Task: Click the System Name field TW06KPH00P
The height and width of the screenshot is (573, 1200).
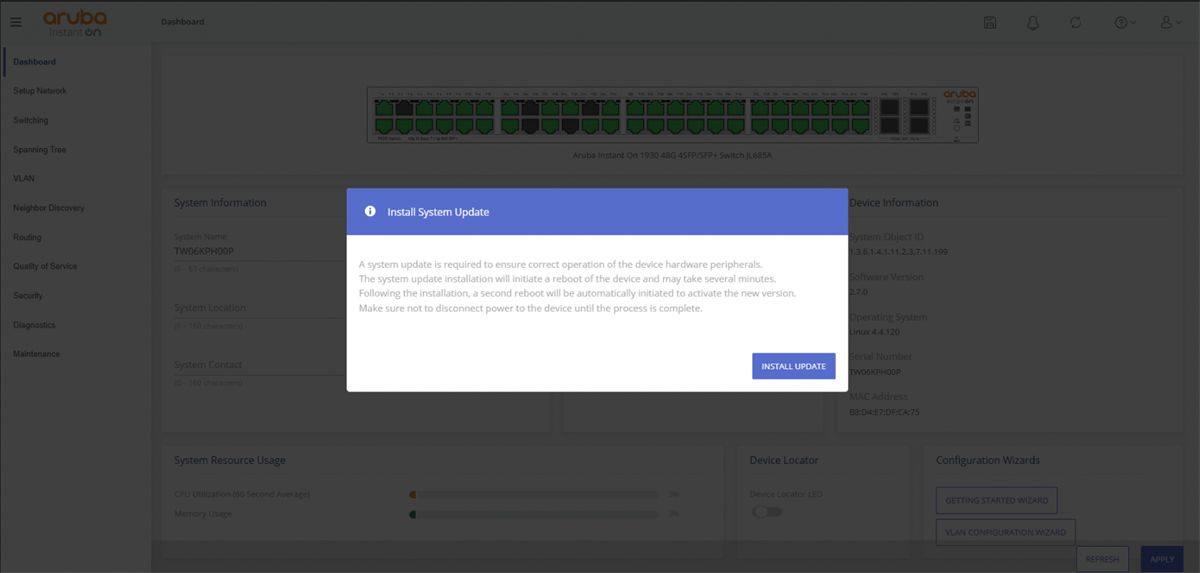Action: click(258, 252)
